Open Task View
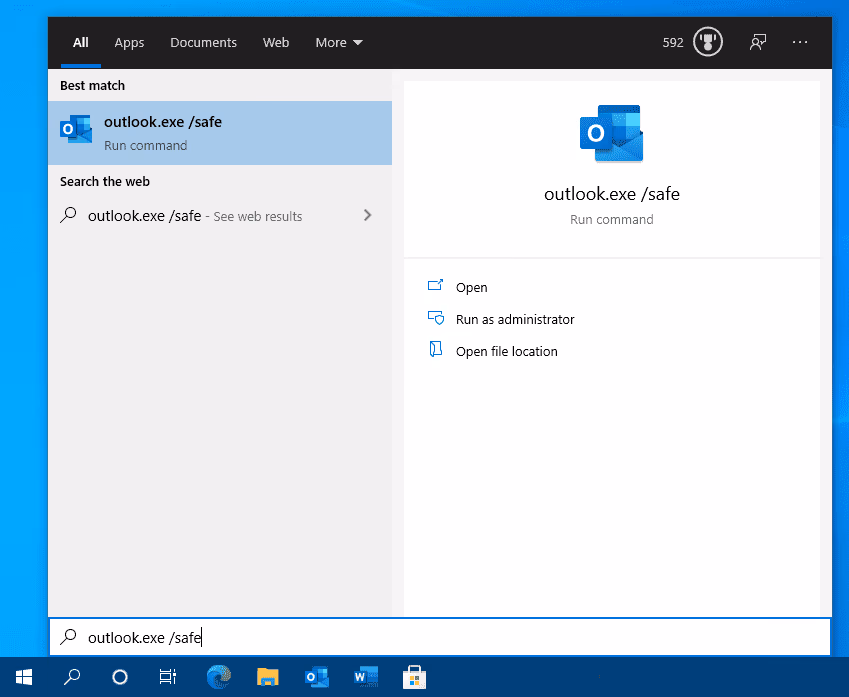 [x=167, y=677]
